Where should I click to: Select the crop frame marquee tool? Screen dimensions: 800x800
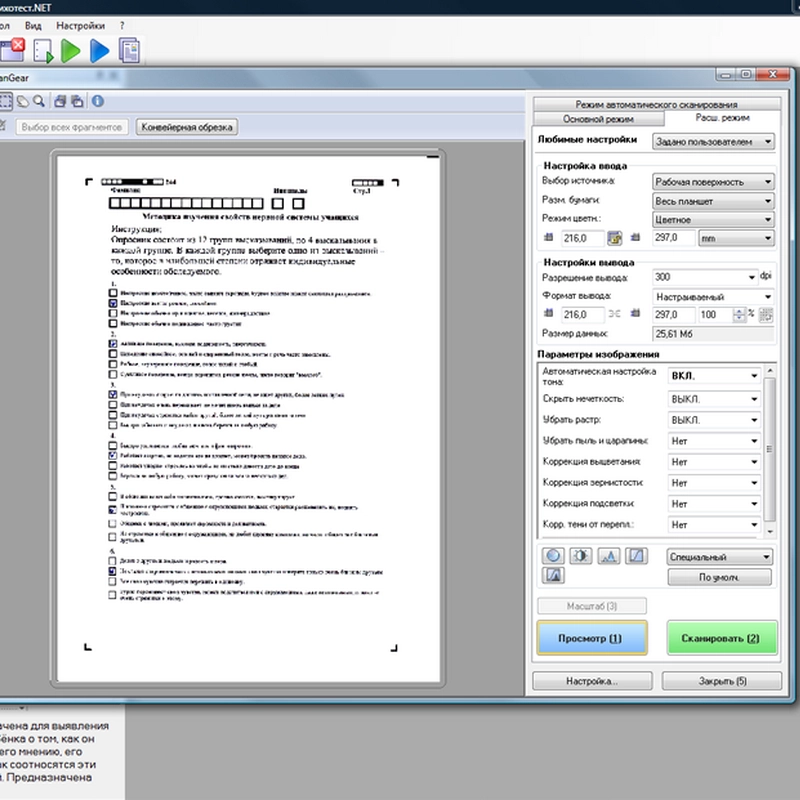tap(6, 100)
